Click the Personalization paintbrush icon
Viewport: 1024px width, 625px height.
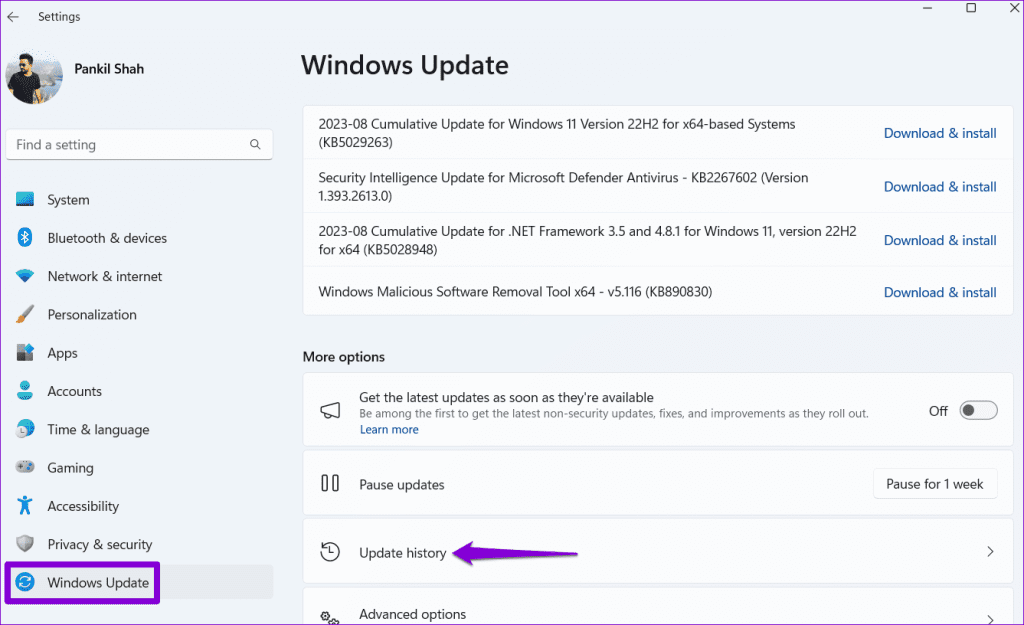click(x=26, y=315)
